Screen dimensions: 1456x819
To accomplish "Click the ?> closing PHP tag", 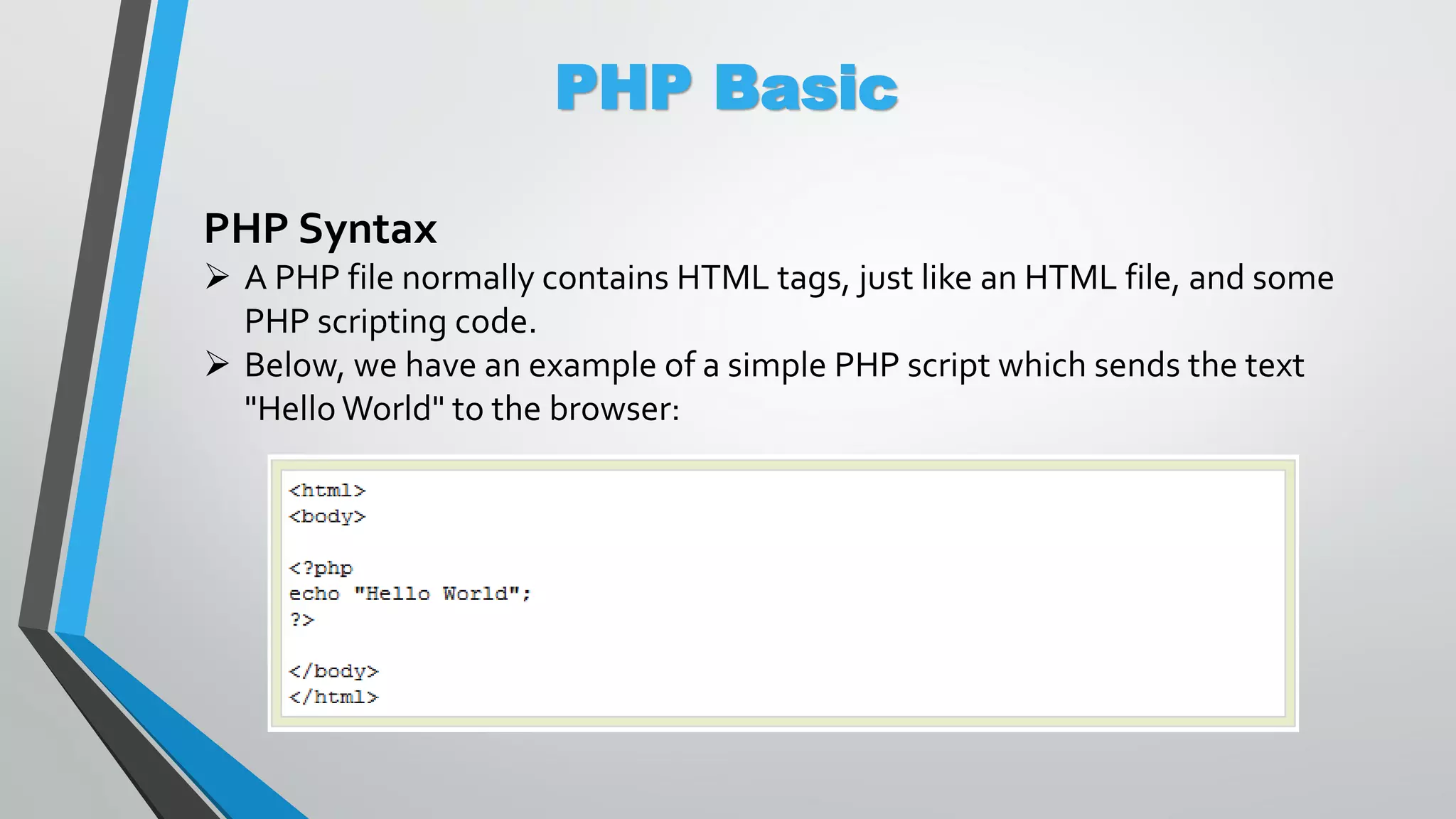I will (301, 619).
